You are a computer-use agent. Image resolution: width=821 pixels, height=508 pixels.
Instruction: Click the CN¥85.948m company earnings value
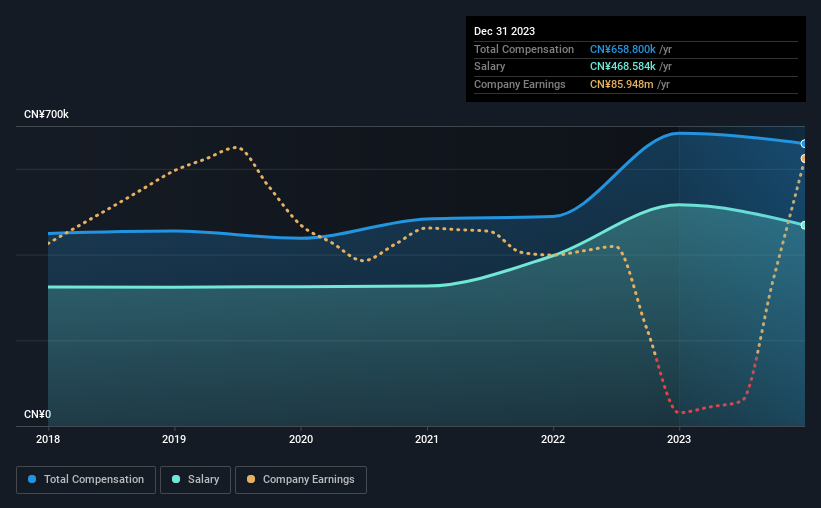[622, 84]
